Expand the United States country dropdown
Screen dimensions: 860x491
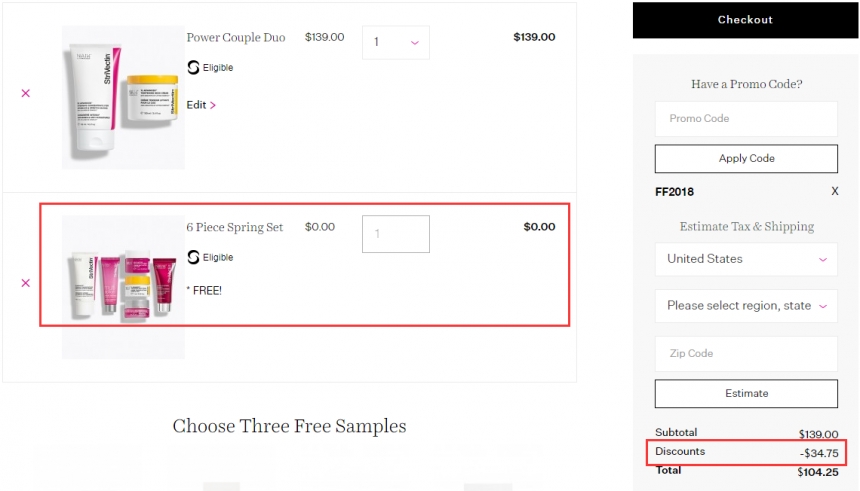click(746, 259)
